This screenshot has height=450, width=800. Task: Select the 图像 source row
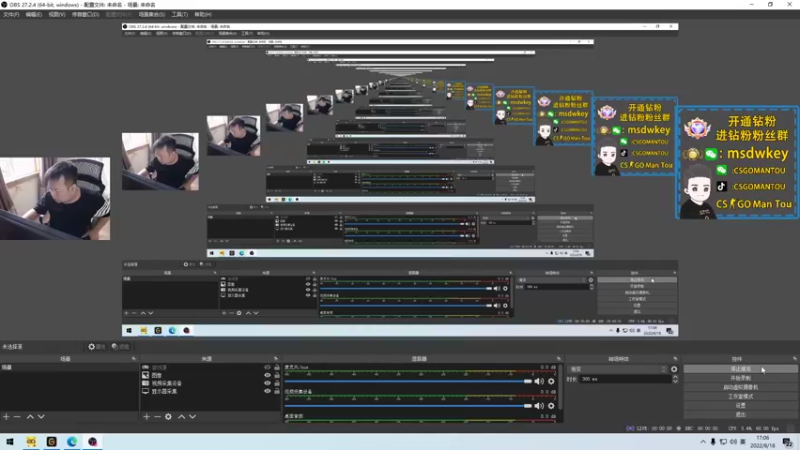click(209, 375)
